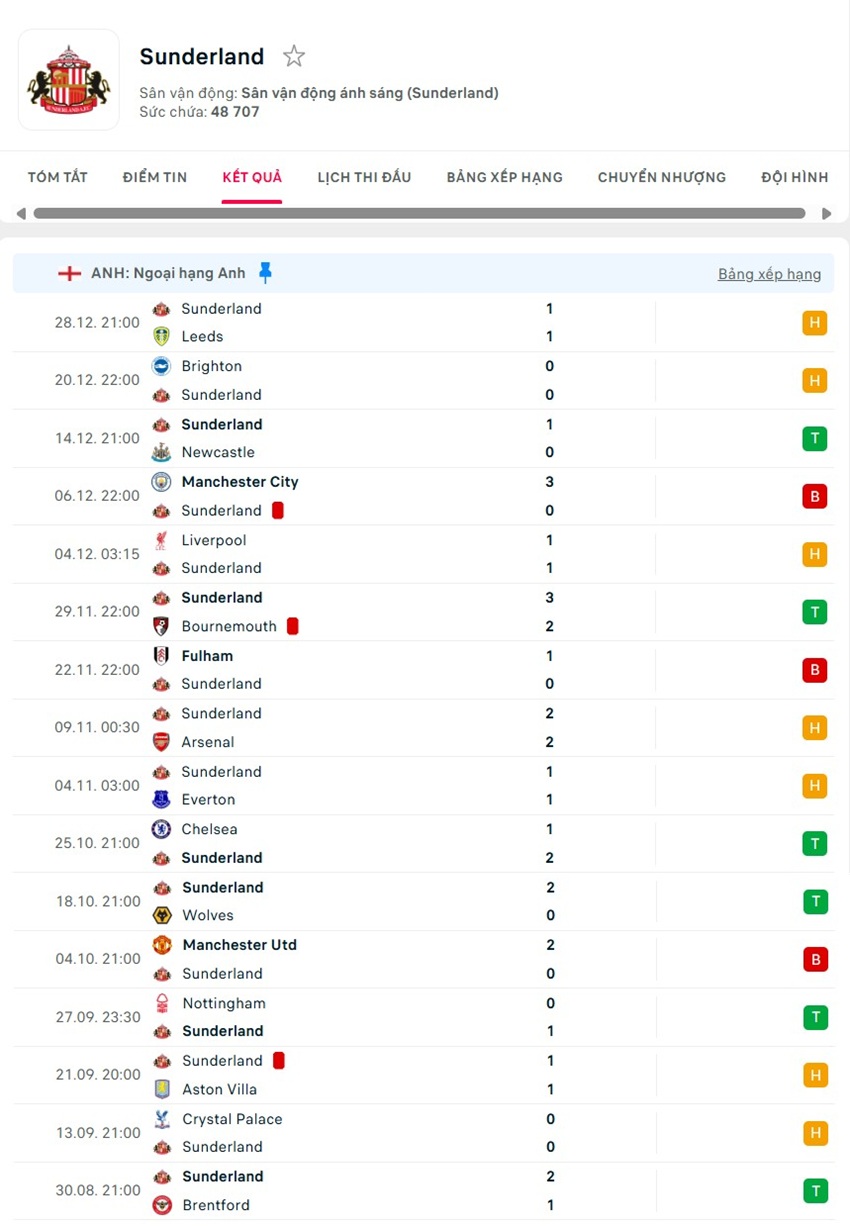Click the yellow H badge for the Leeds match
The image size is (850, 1226).
coord(815,322)
